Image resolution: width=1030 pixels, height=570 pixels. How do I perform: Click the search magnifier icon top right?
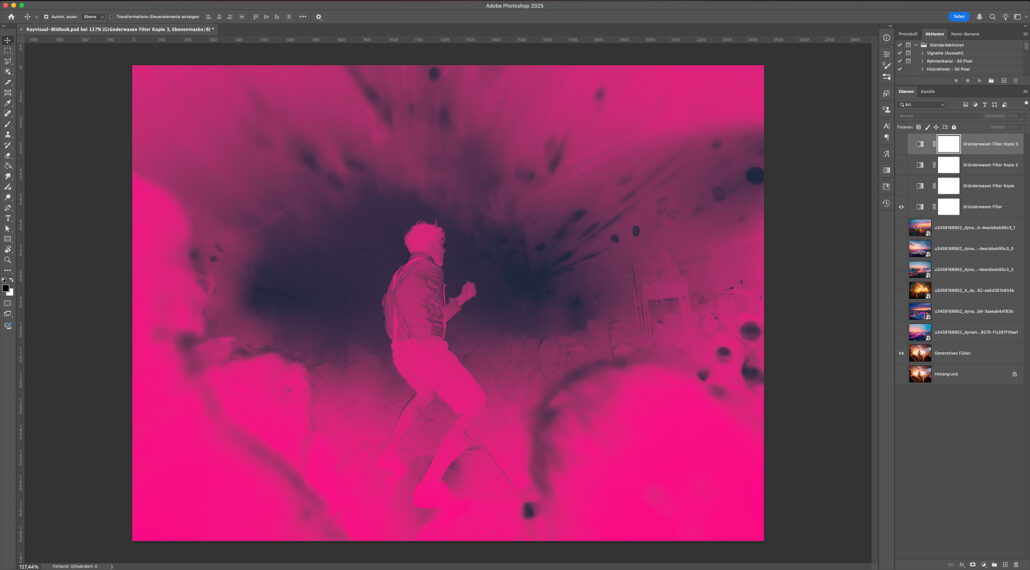tap(992, 17)
